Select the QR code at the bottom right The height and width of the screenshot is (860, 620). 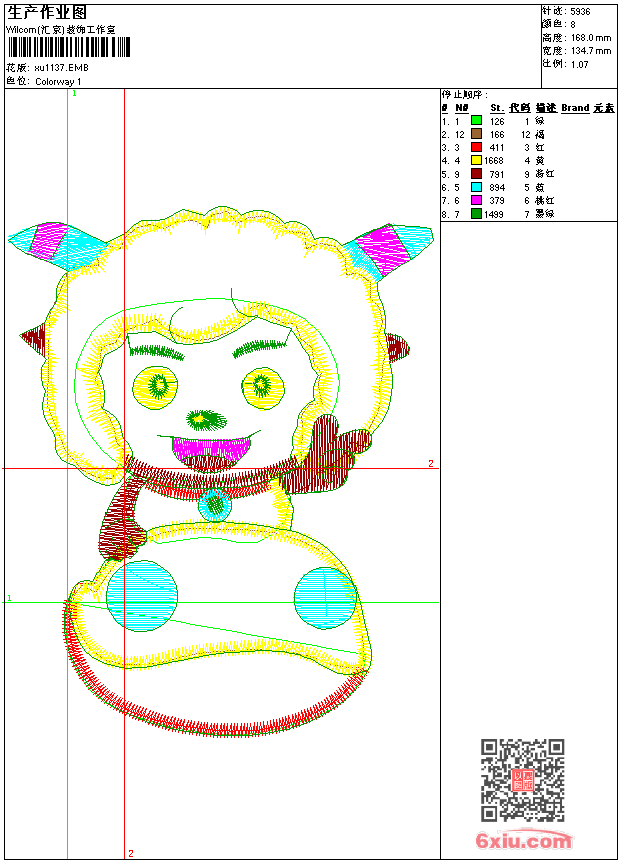[523, 780]
